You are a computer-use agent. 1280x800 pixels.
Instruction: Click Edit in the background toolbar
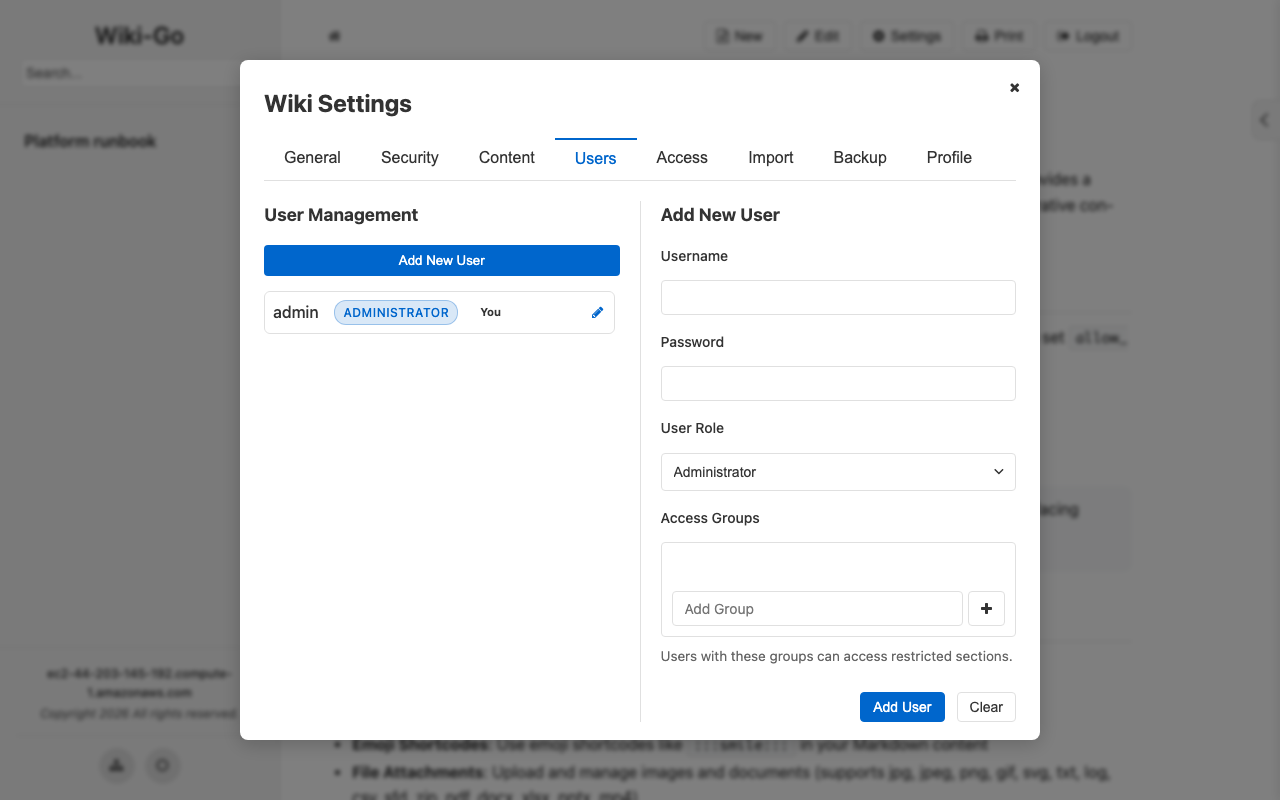coord(818,36)
